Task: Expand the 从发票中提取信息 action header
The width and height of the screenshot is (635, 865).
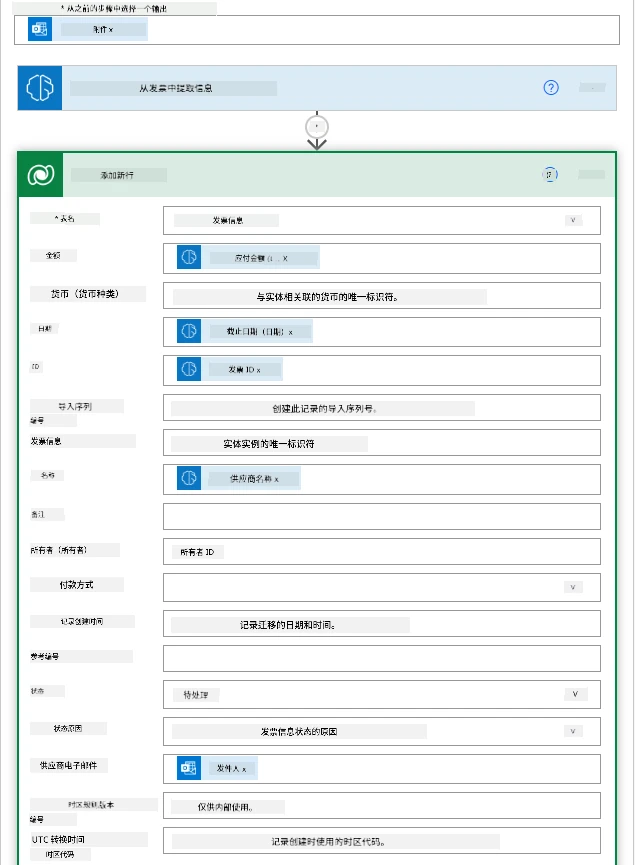Action: (317, 88)
